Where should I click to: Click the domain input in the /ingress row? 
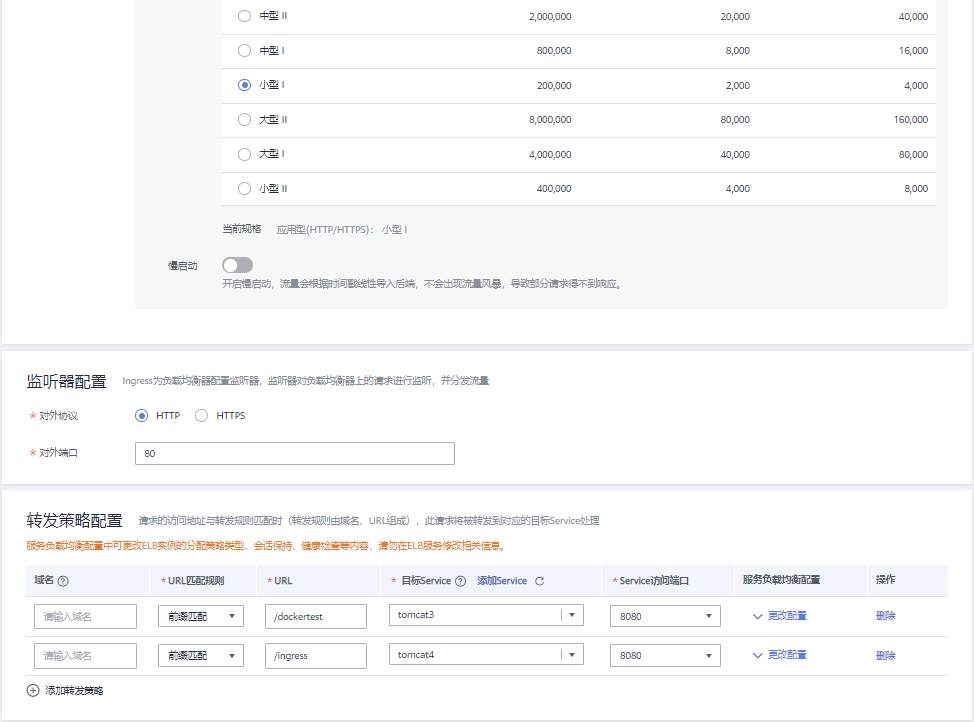pos(85,656)
